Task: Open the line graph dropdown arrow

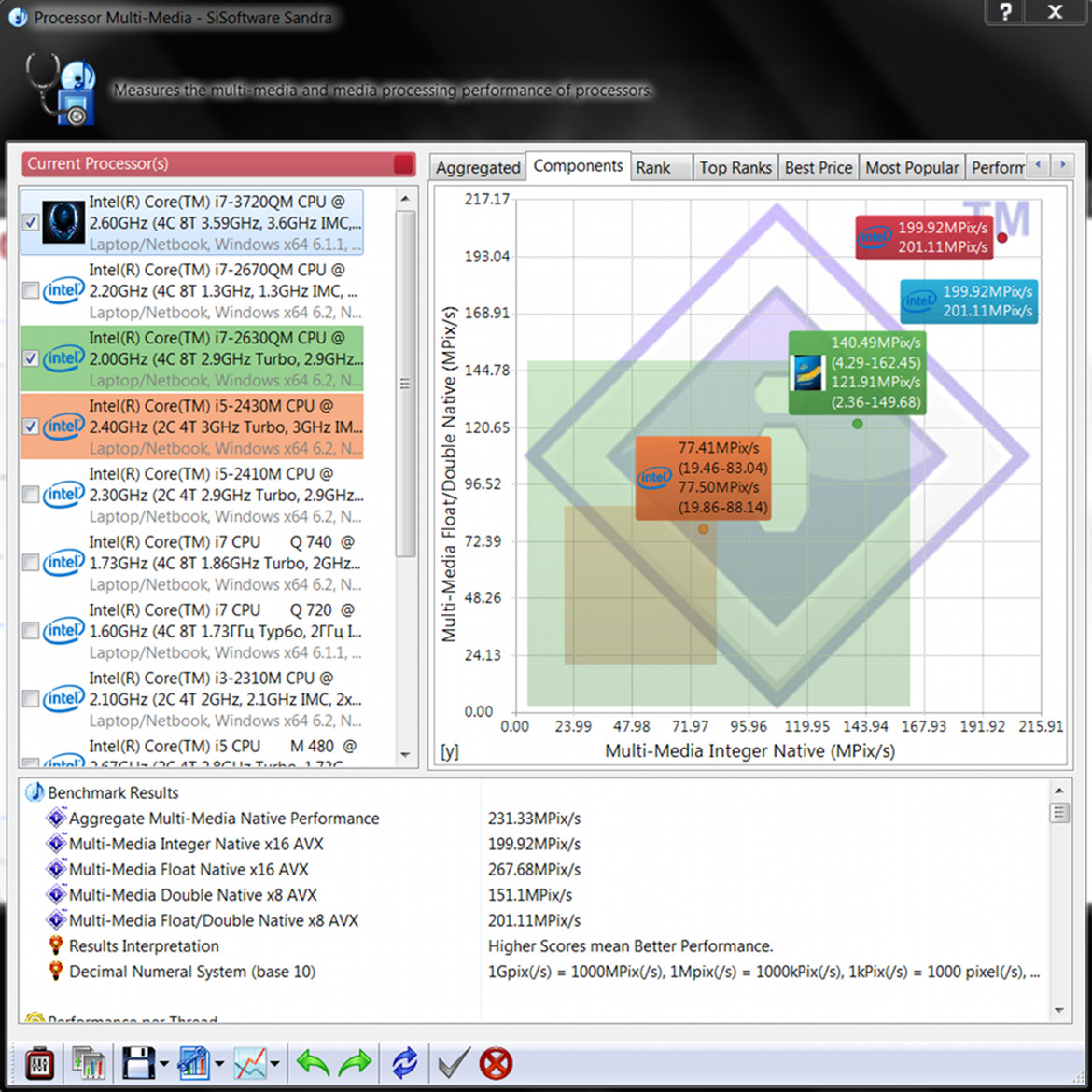Action: pyautogui.click(x=275, y=1064)
